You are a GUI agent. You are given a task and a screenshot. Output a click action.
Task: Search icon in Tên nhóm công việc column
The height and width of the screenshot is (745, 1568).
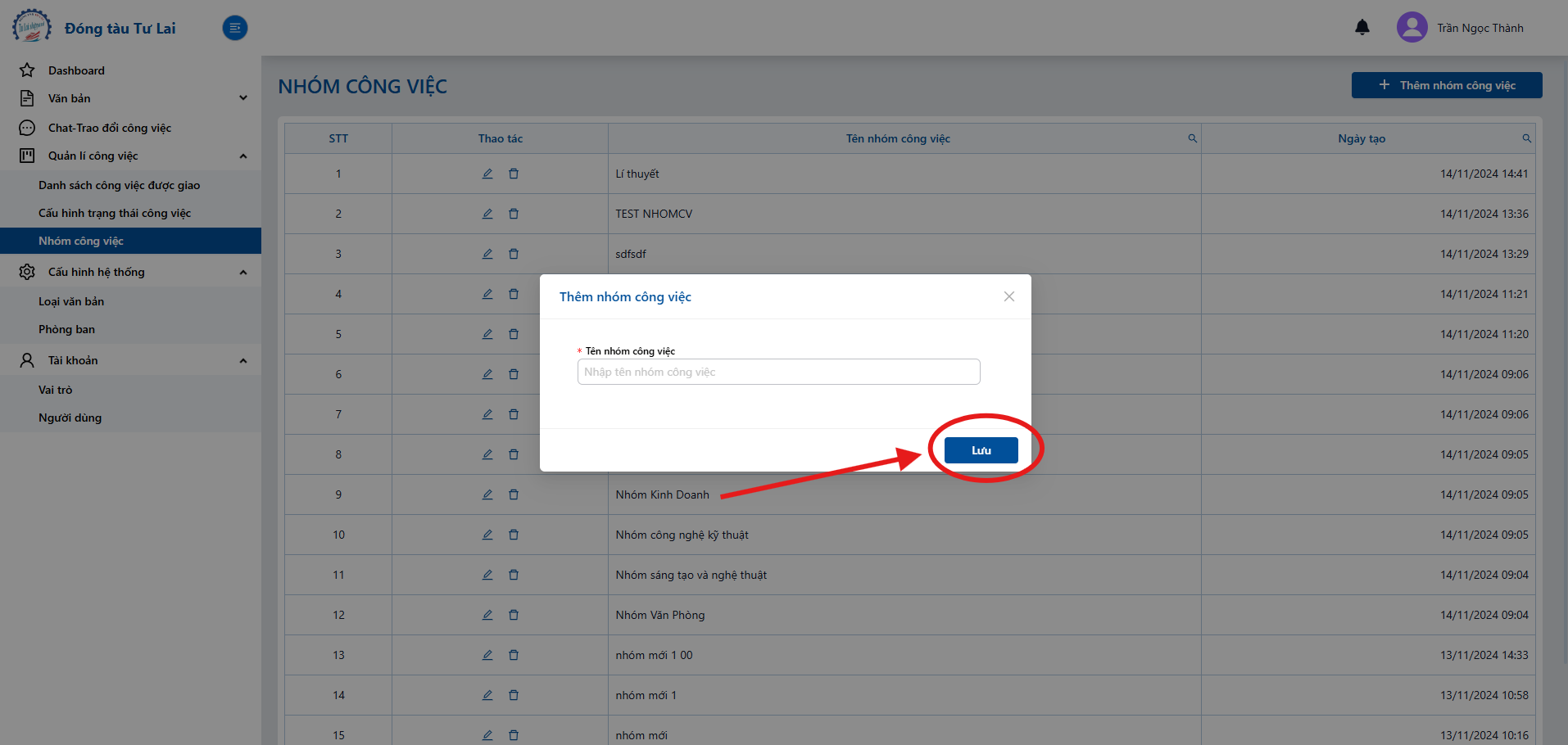[x=1193, y=138]
